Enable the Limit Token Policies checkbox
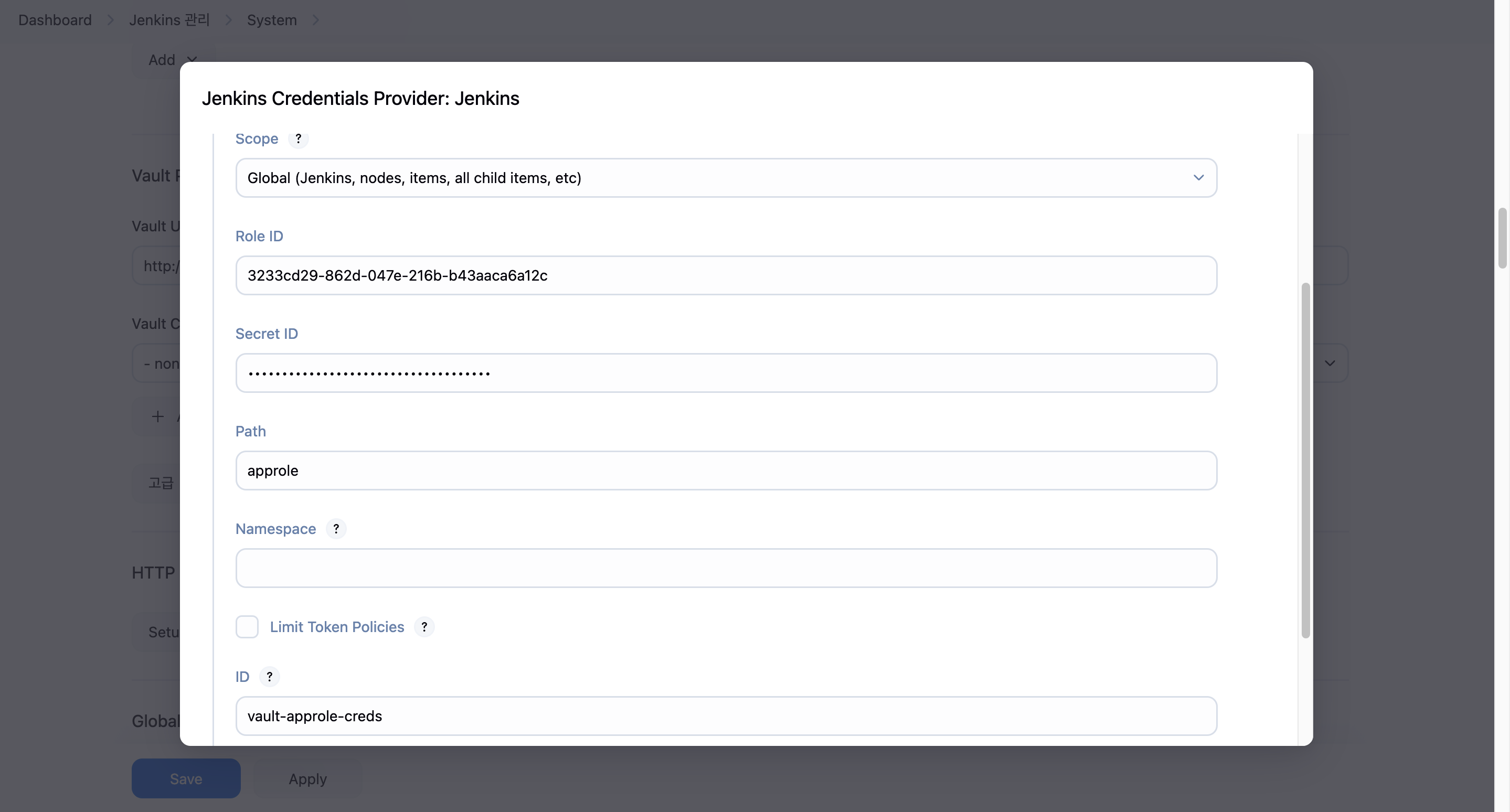The width and height of the screenshot is (1510, 812). coord(247,627)
